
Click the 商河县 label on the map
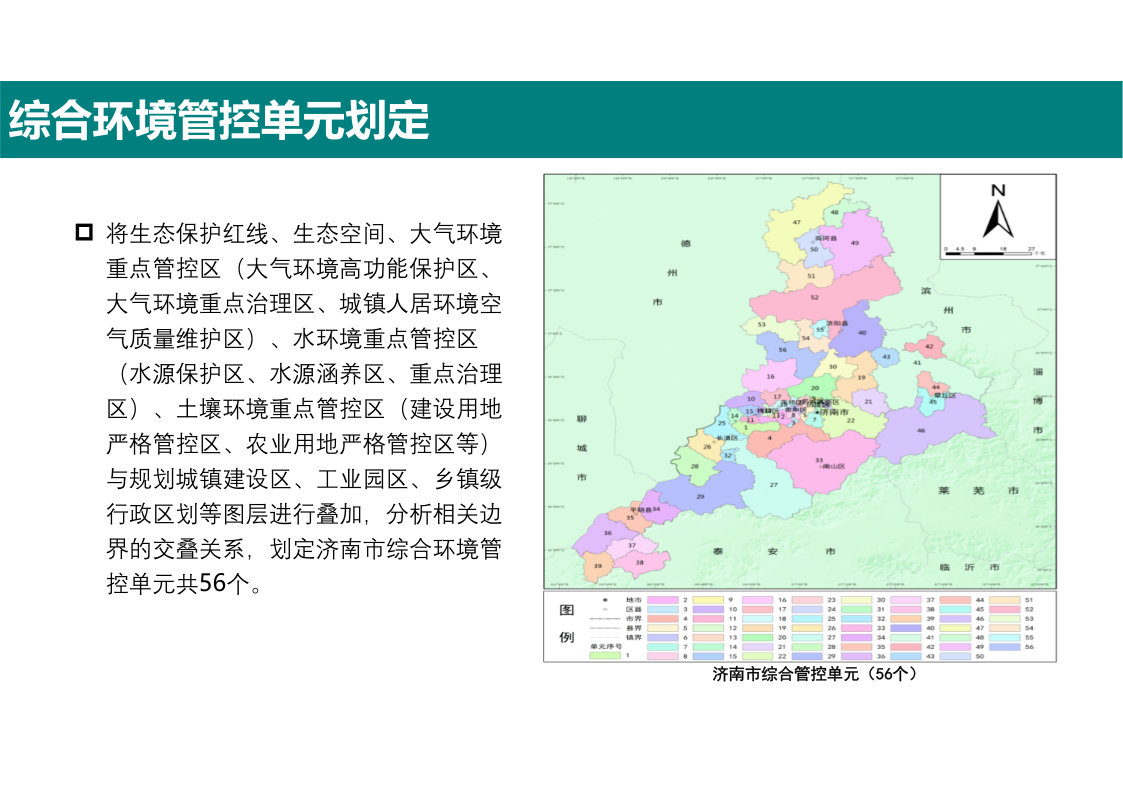point(825,238)
